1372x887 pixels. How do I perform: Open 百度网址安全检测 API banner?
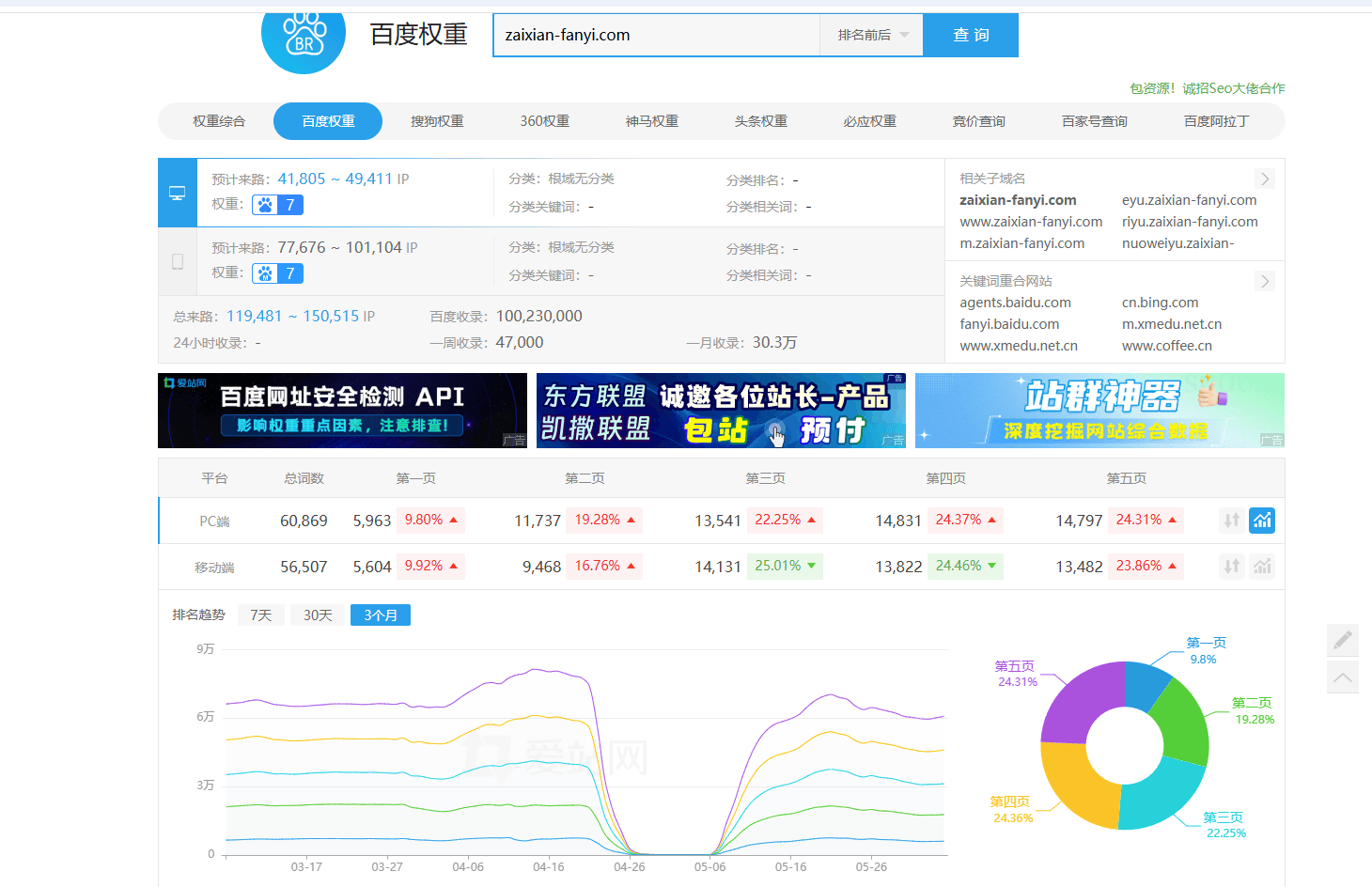coord(342,411)
